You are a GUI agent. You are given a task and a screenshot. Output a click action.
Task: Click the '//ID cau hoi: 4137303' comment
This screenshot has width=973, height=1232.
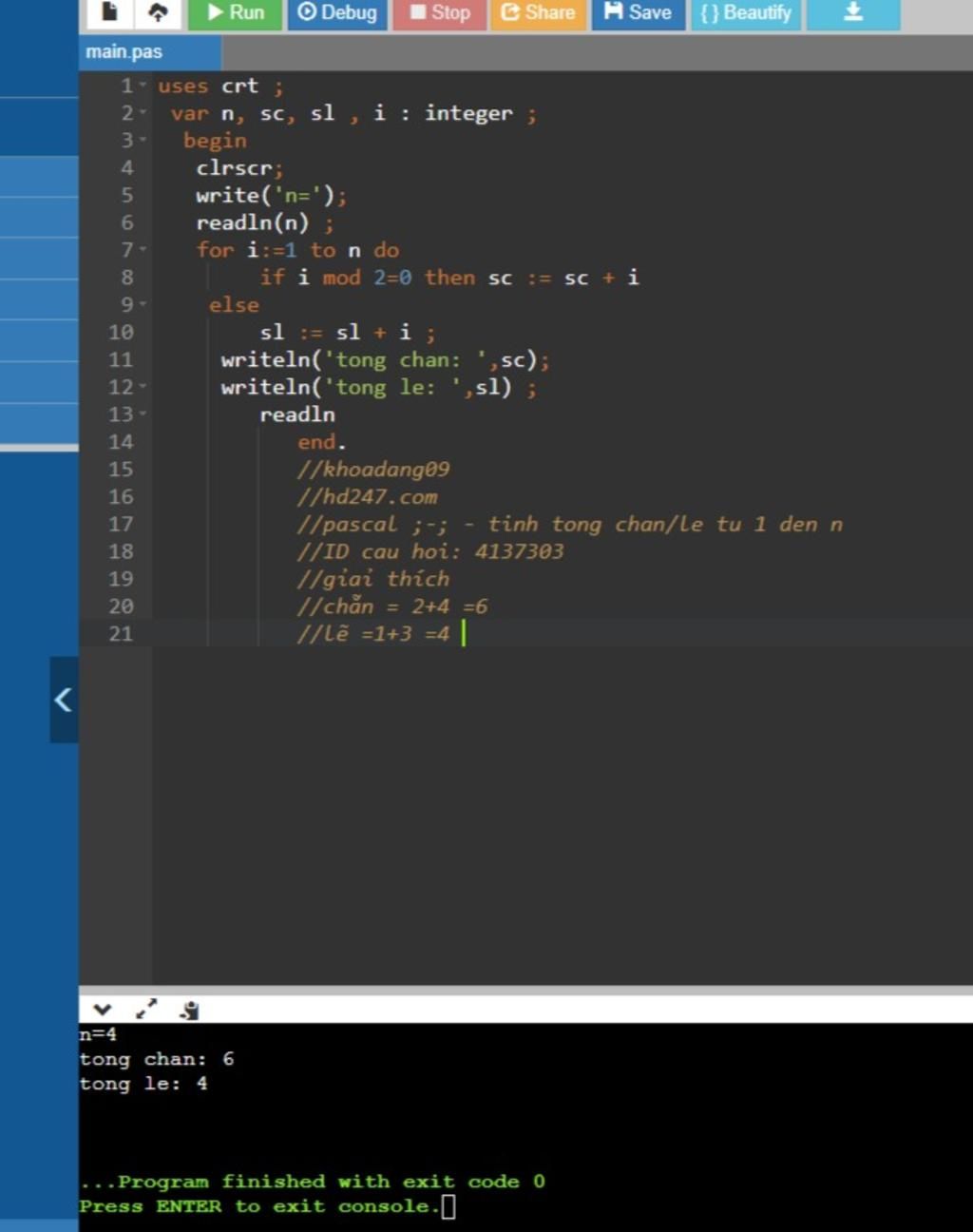(x=430, y=552)
